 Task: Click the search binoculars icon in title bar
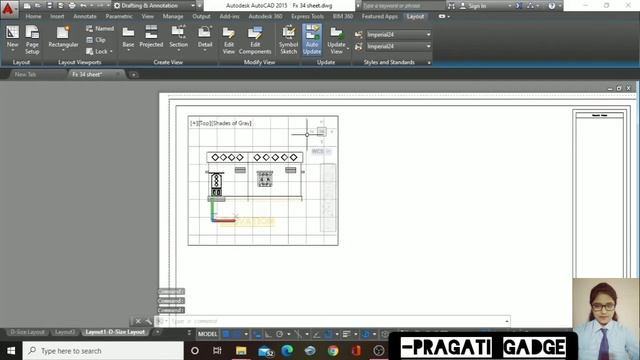coord(451,6)
